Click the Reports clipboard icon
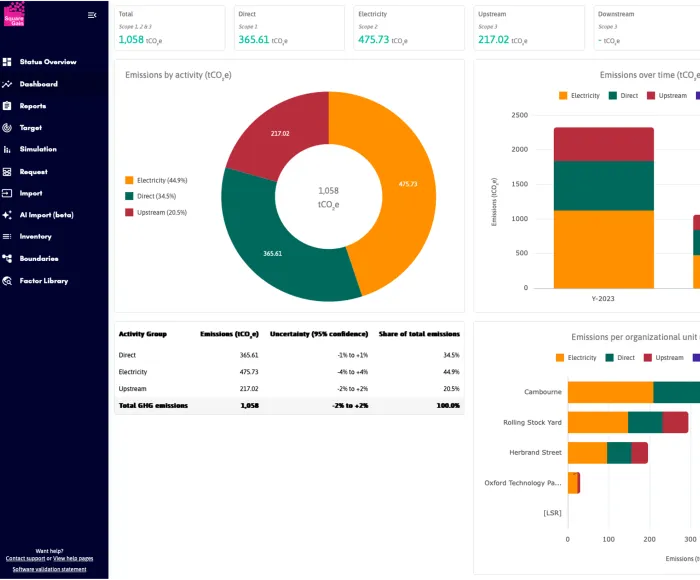700x580 pixels. 7,106
